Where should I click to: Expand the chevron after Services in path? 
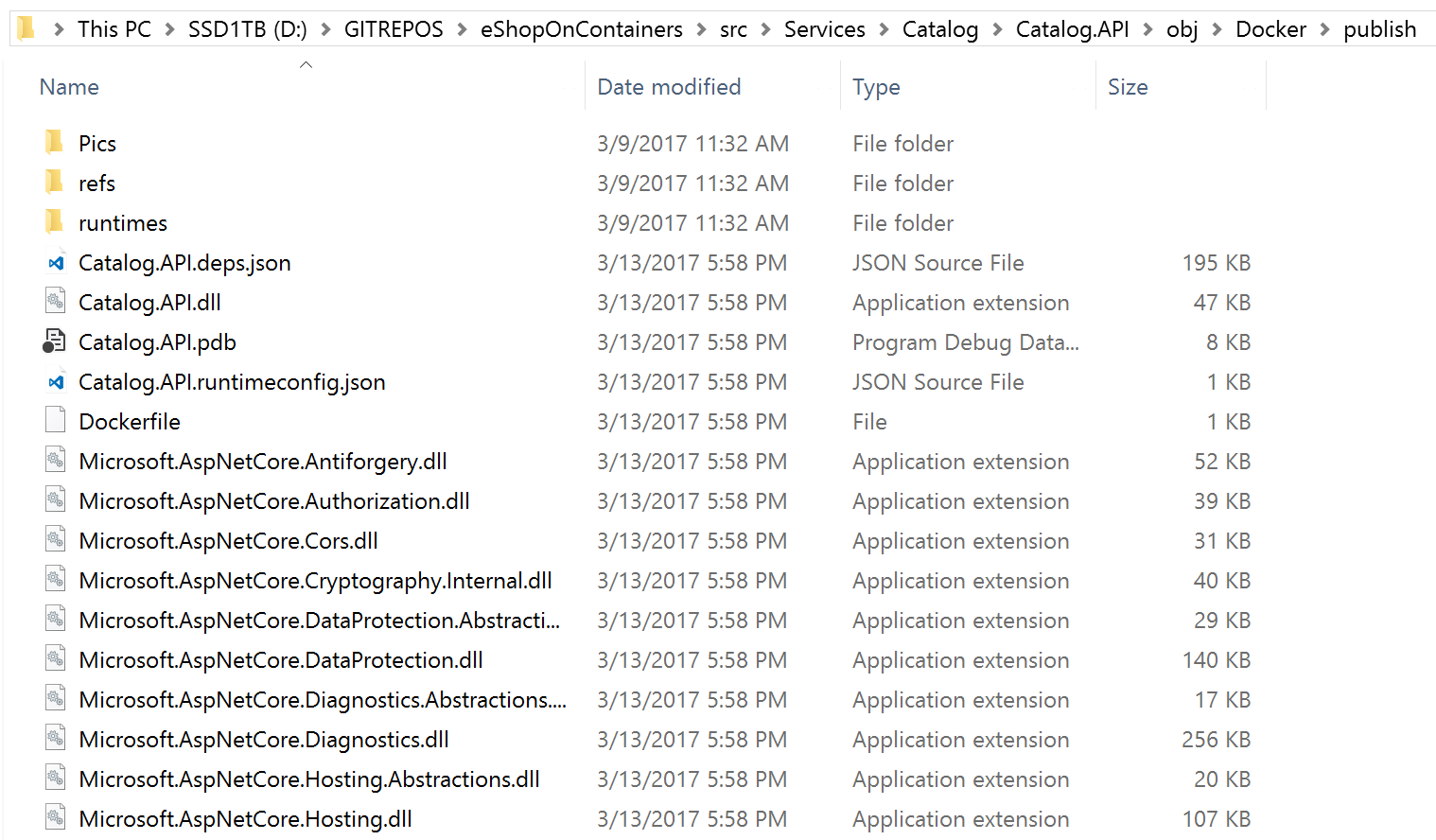(x=884, y=30)
